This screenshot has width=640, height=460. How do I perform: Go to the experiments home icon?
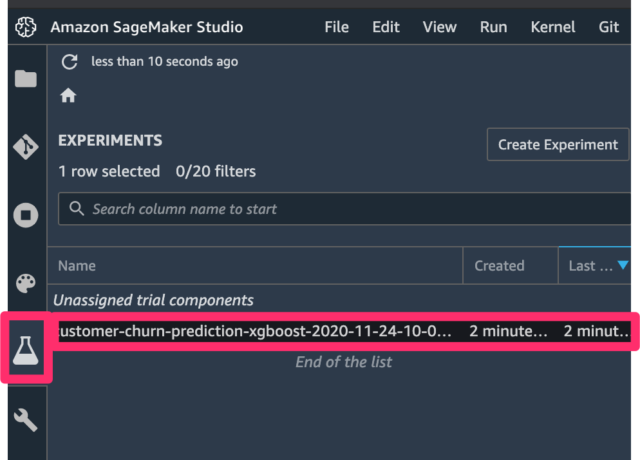tap(68, 96)
